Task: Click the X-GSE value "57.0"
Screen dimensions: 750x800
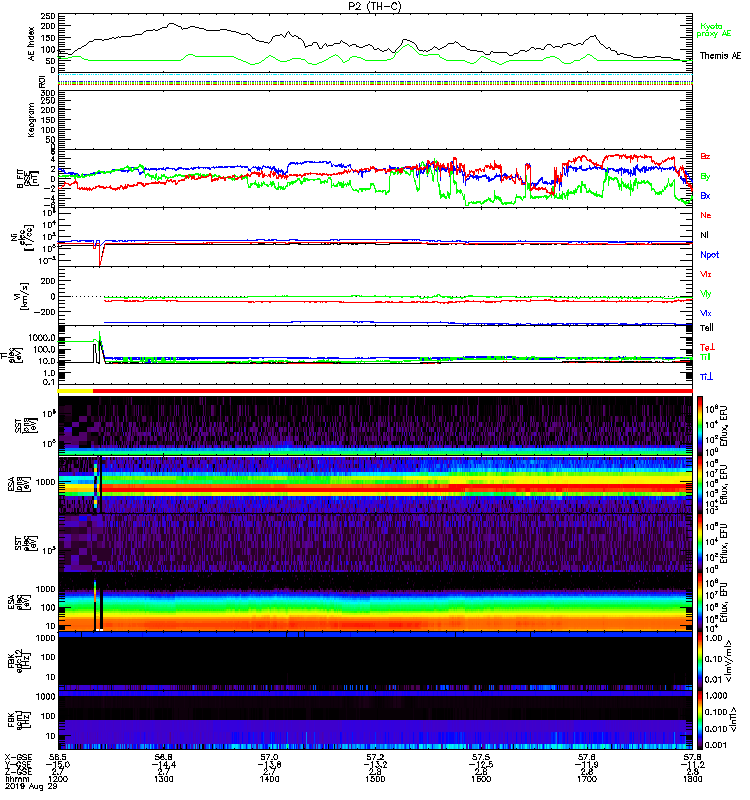Action: [269, 758]
